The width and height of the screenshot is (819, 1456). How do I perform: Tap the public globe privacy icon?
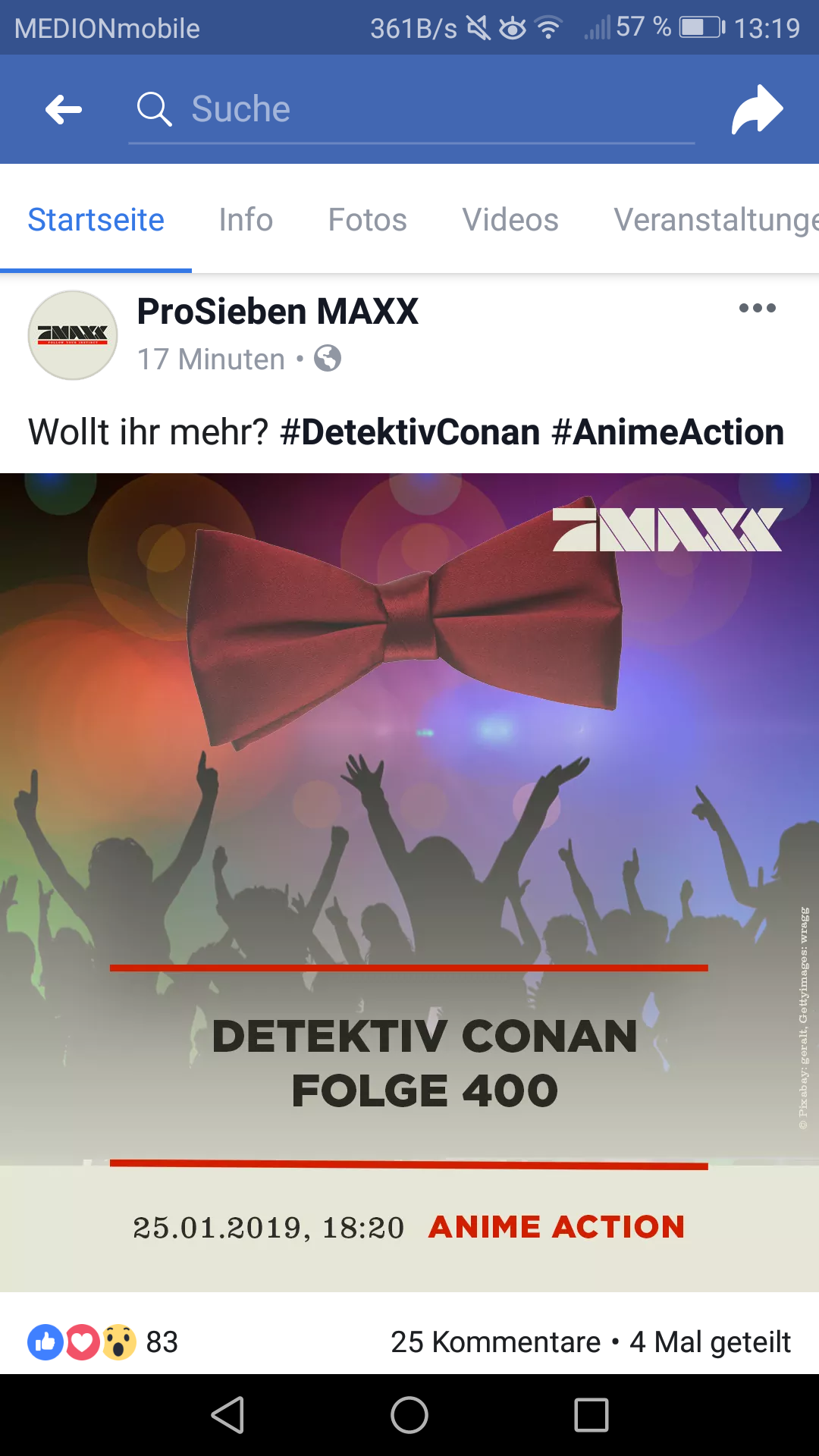[x=328, y=358]
